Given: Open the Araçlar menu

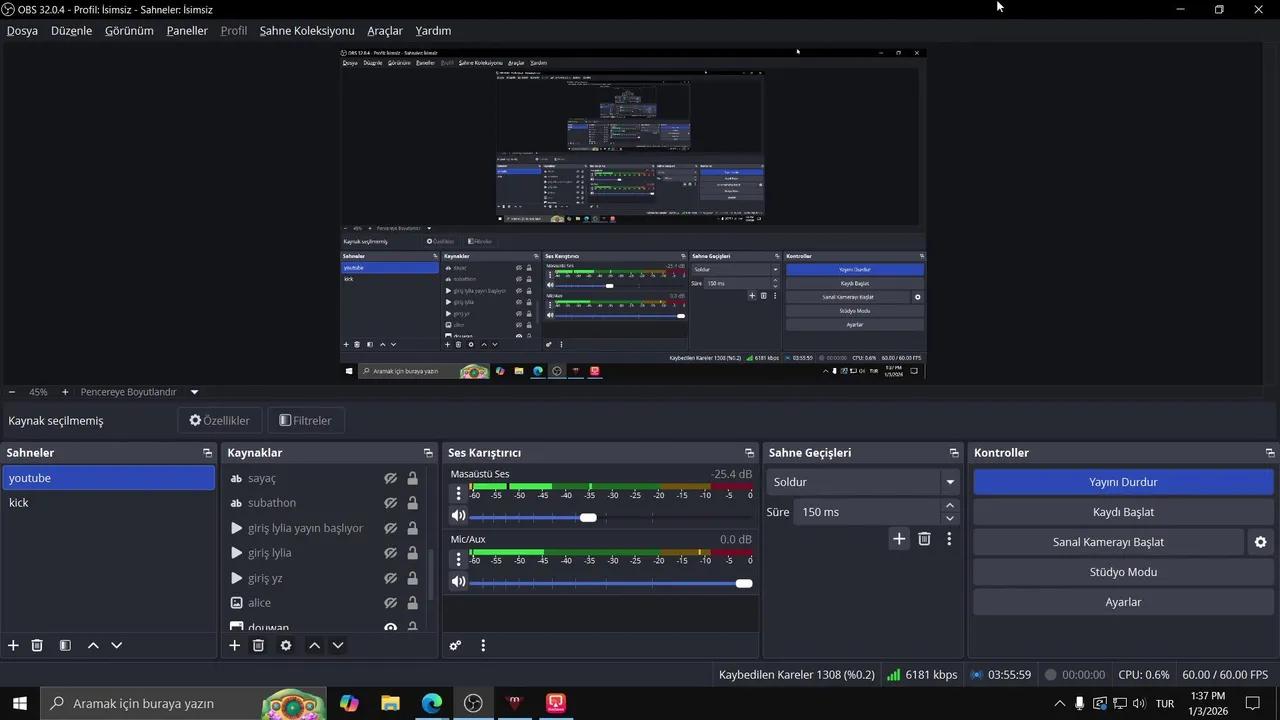Looking at the screenshot, I should click(385, 31).
